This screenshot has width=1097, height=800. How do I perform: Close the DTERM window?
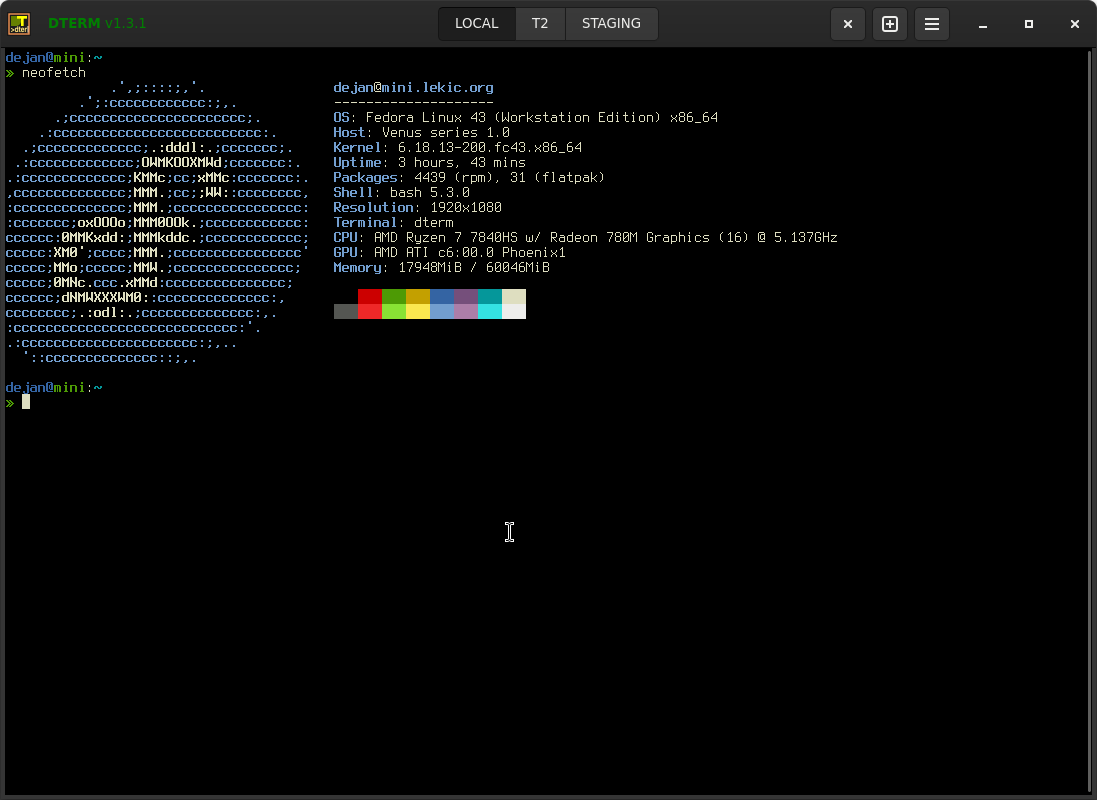coord(1075,24)
